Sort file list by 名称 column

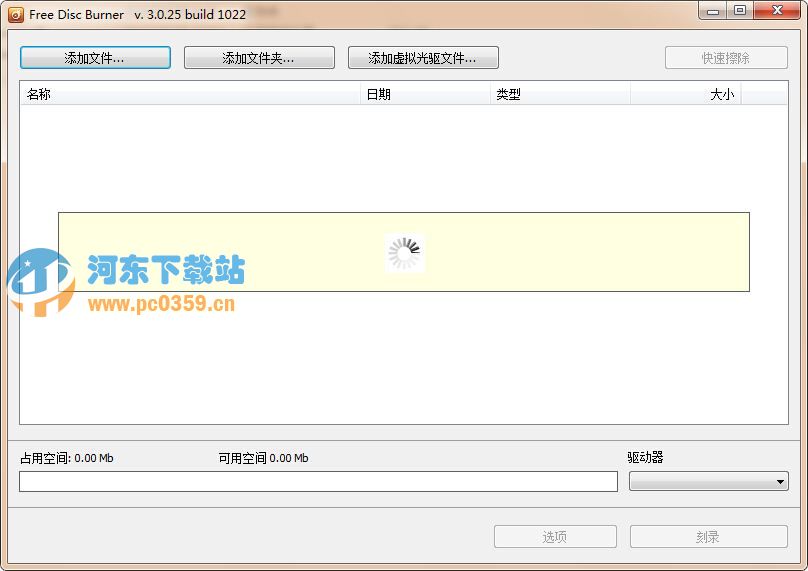190,94
